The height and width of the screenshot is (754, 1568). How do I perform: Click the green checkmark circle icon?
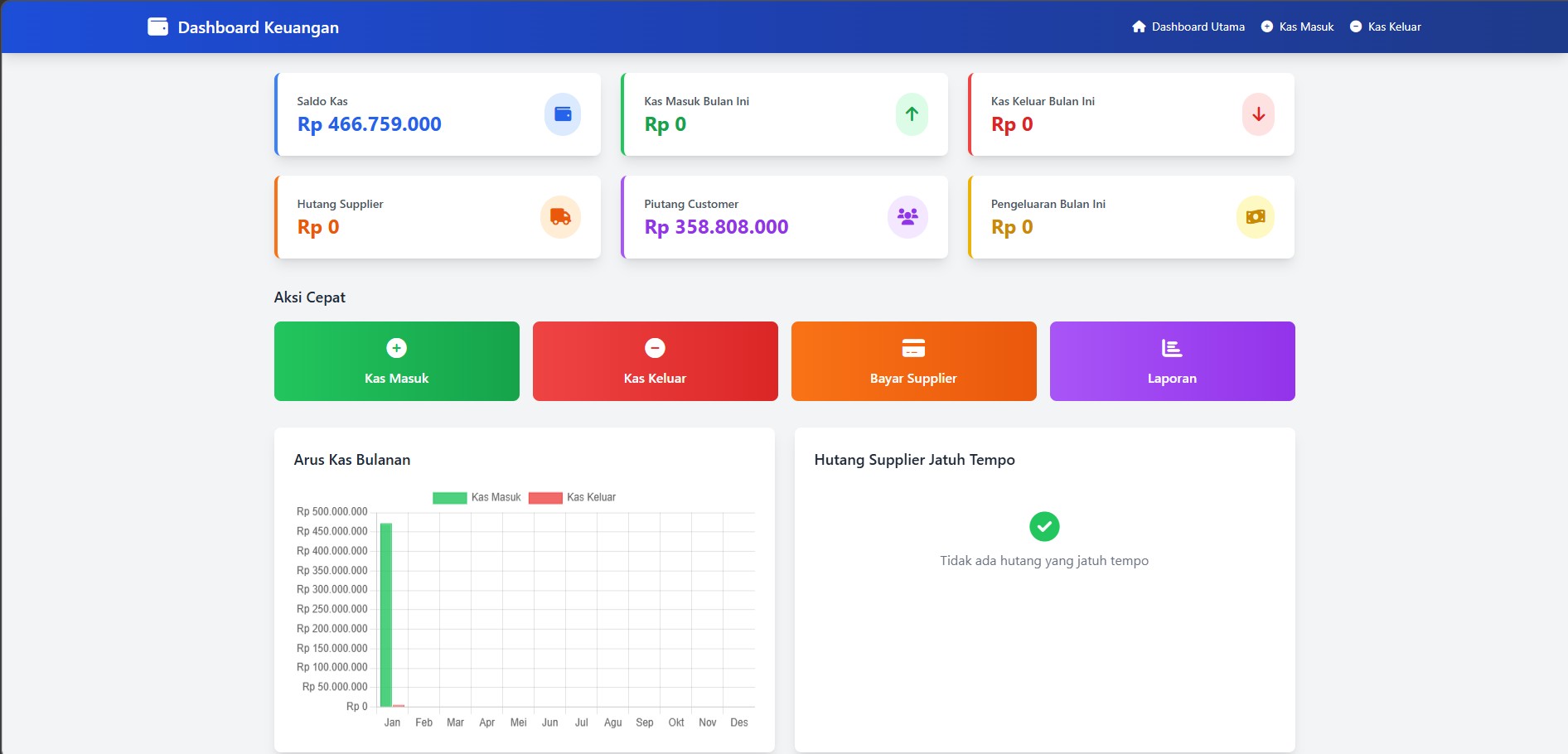click(1043, 526)
